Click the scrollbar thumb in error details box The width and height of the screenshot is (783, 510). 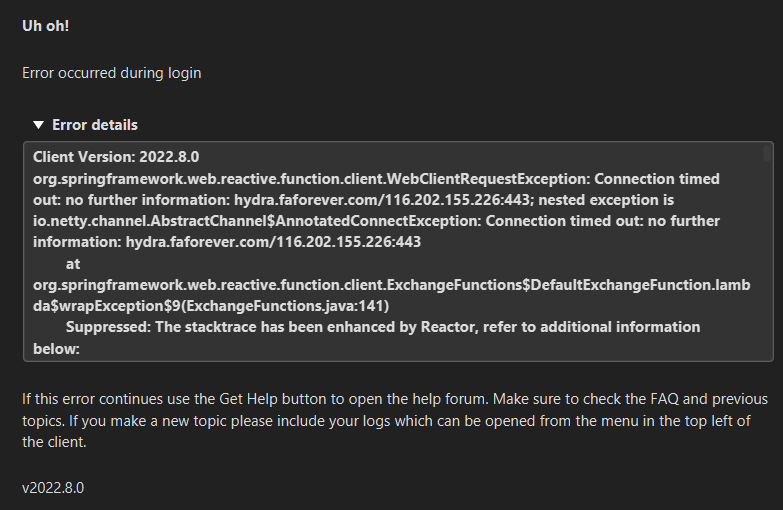767,153
